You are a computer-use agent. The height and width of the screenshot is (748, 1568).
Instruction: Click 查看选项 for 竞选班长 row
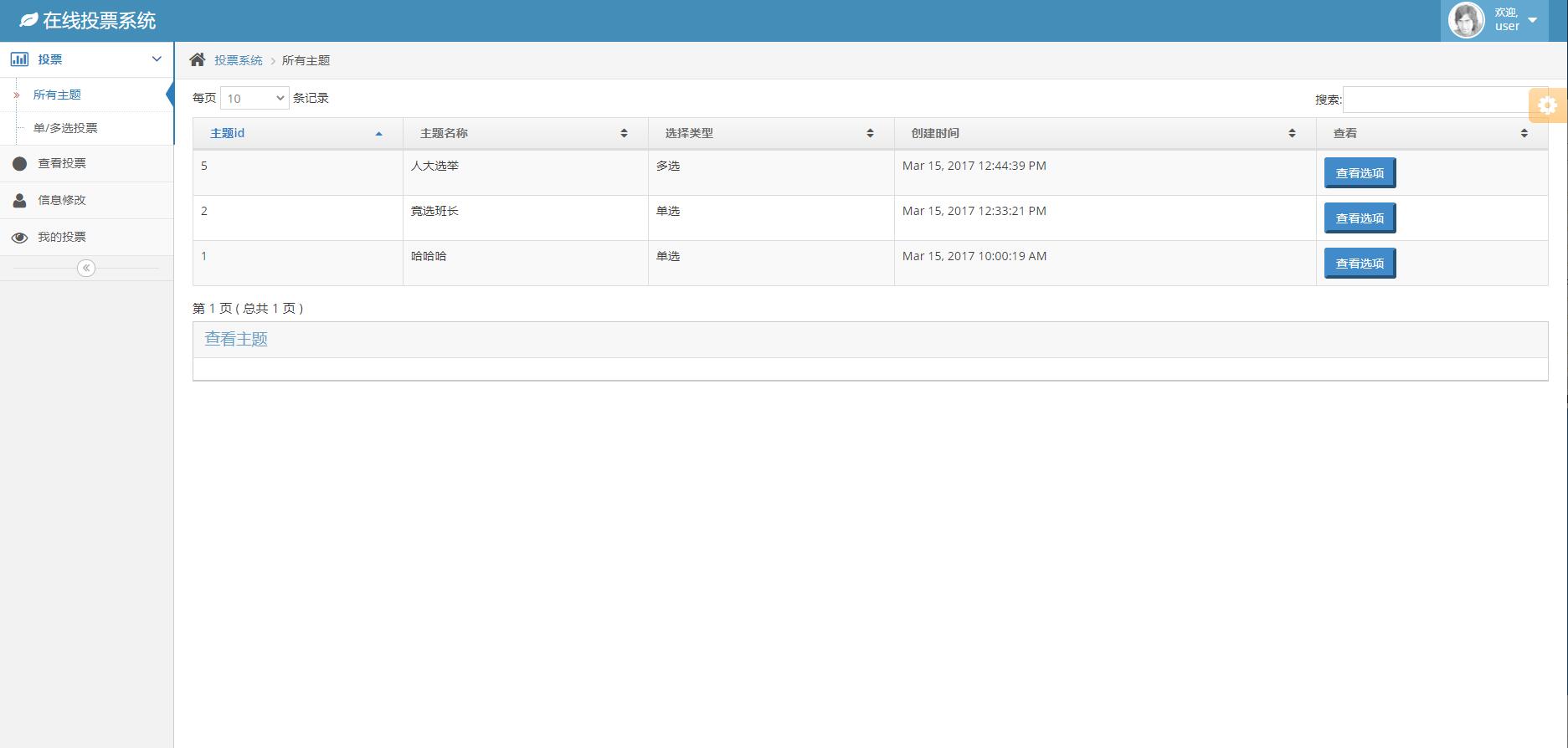tap(1360, 218)
